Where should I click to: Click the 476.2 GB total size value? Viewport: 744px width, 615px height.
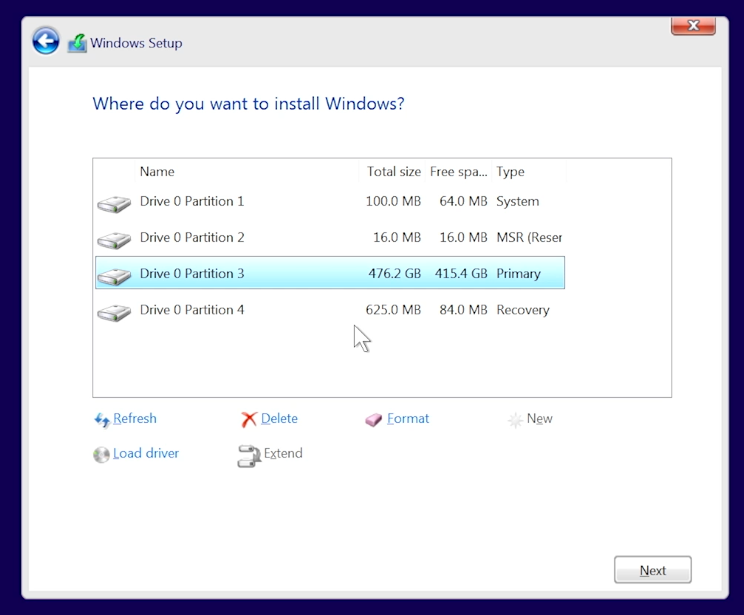pyautogui.click(x=394, y=273)
